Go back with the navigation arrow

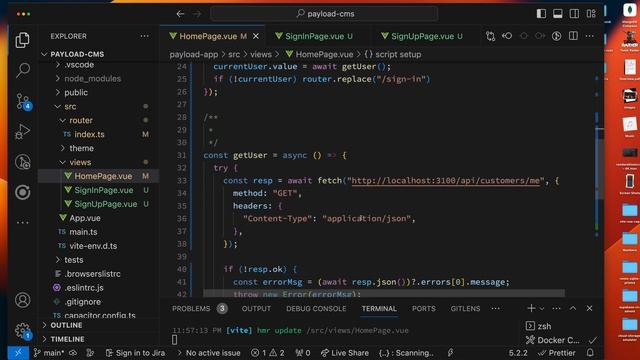[x=180, y=14]
